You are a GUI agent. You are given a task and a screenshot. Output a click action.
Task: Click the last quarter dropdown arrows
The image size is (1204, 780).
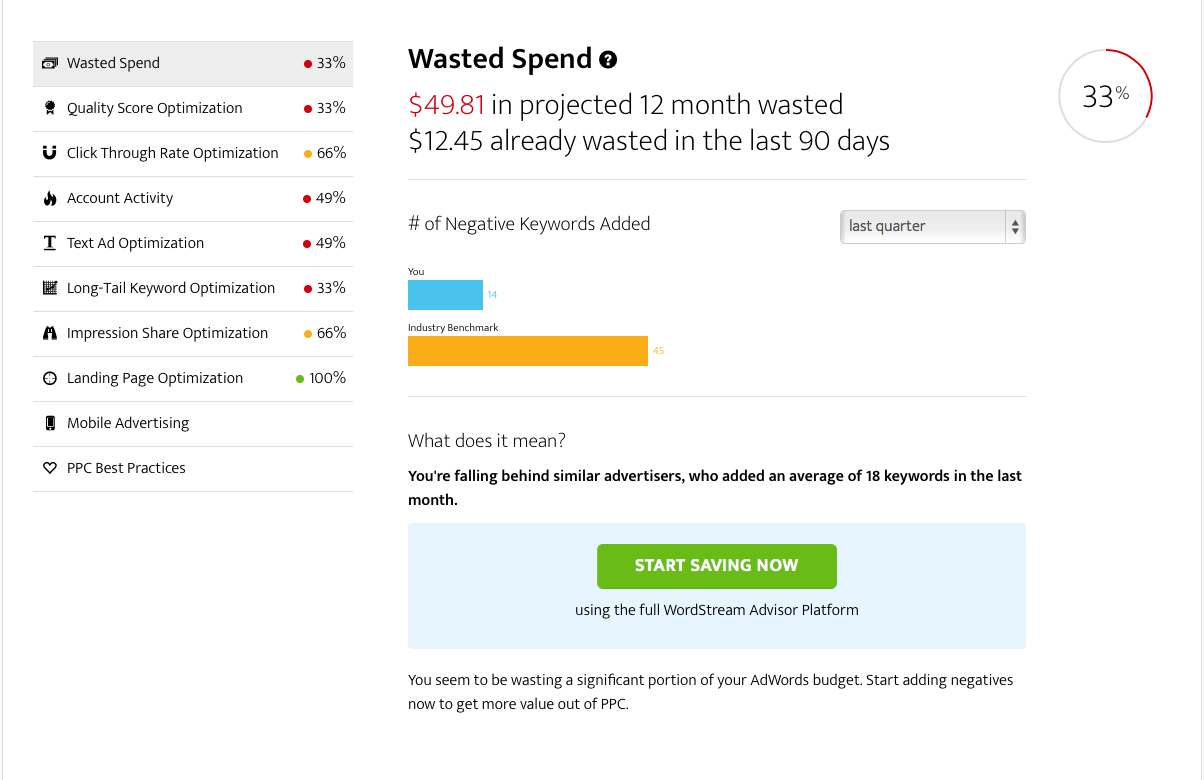point(1015,226)
